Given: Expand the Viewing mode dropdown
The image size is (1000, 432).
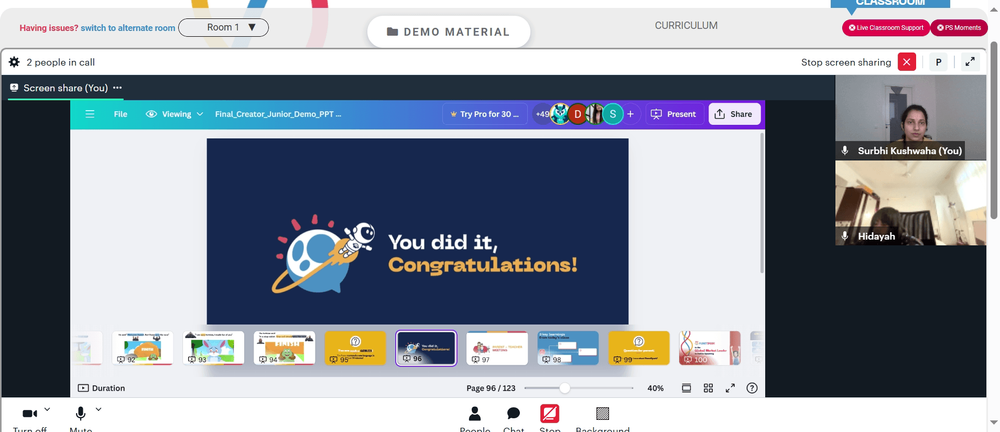Looking at the screenshot, I should point(175,114).
